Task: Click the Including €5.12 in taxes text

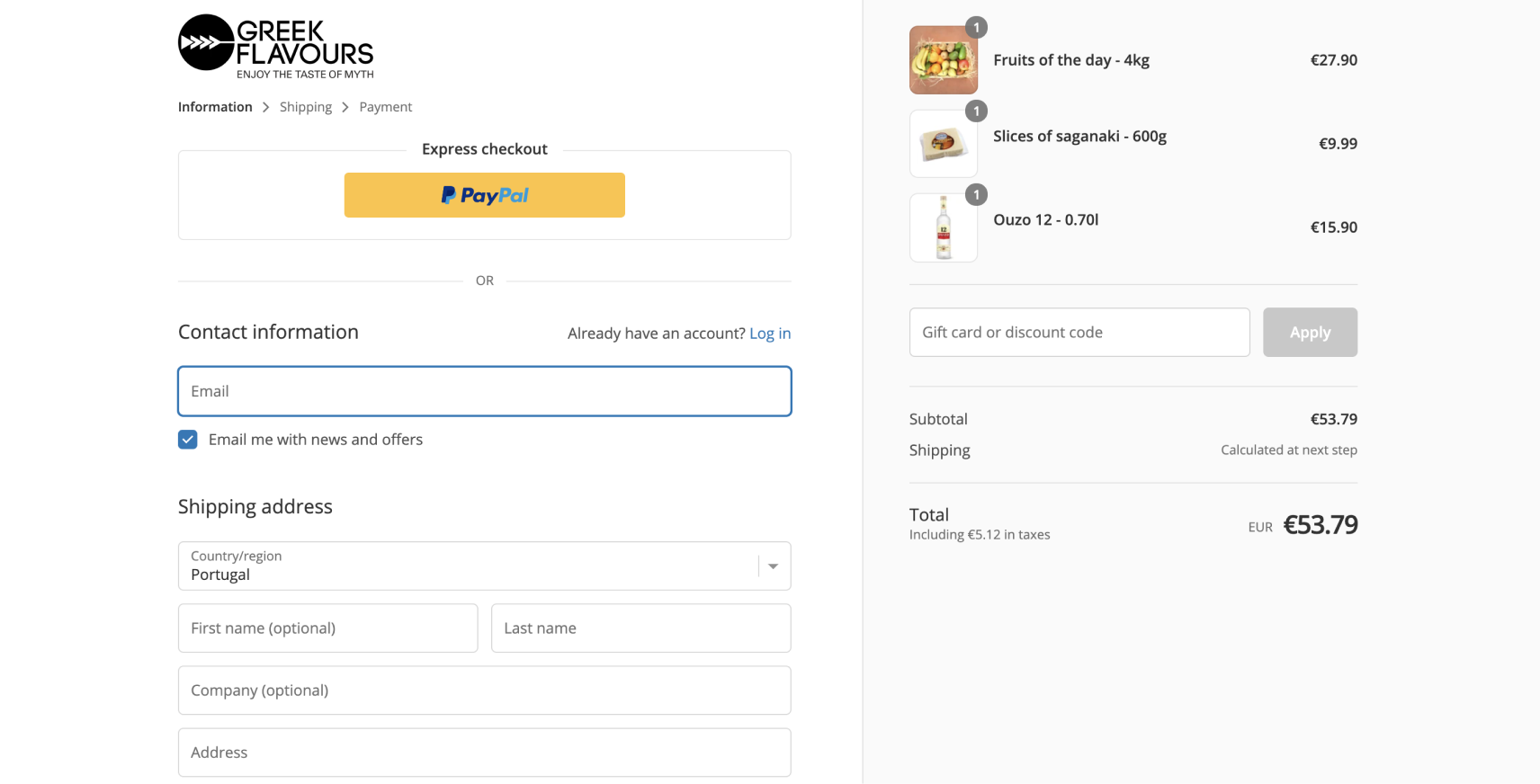Action: [x=980, y=535]
